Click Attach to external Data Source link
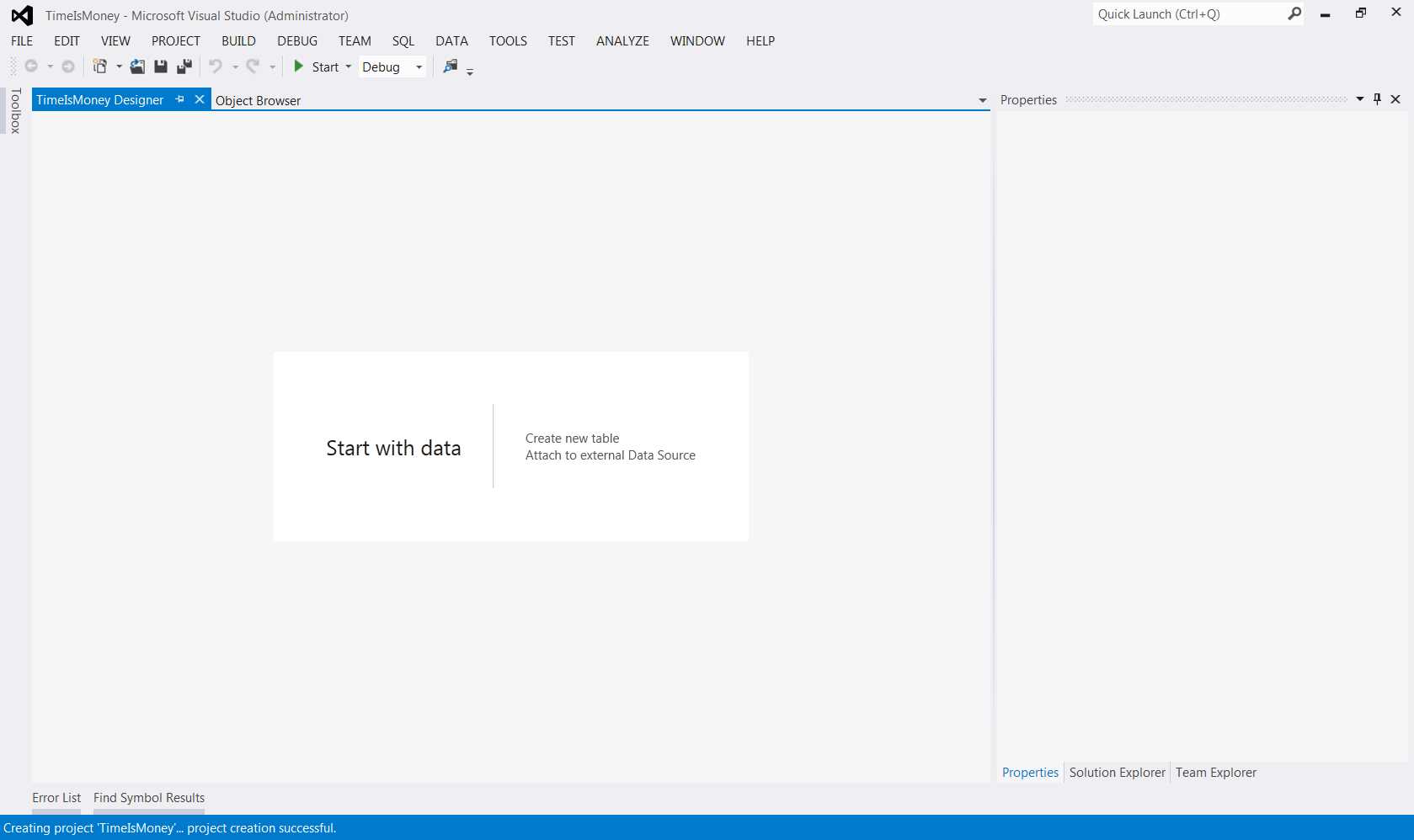Screen dimensions: 1414x840 click(611, 455)
